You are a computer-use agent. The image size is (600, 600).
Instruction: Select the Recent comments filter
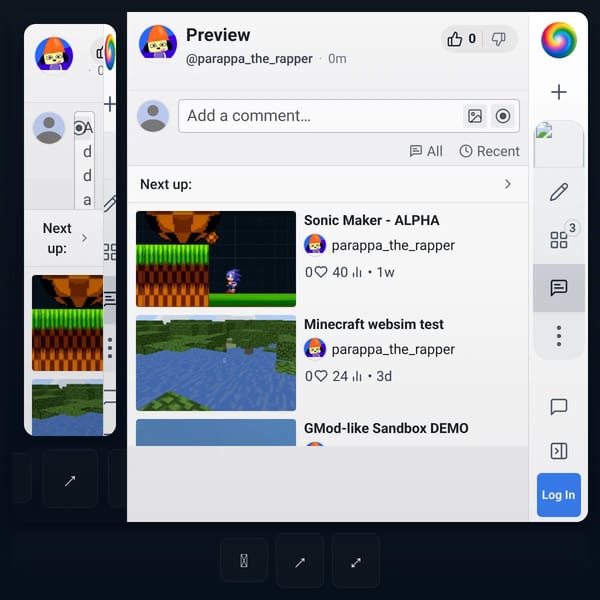[489, 151]
